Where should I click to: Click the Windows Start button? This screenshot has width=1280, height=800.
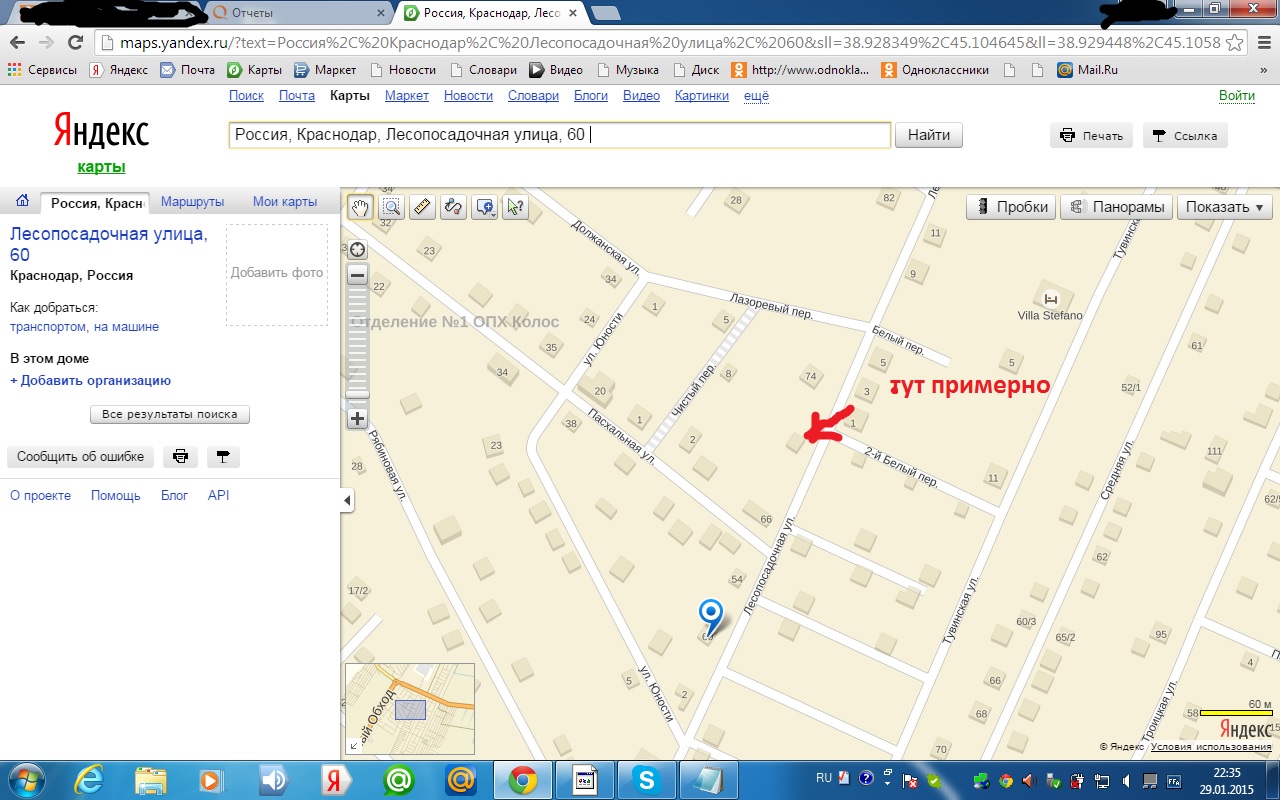tap(27, 779)
